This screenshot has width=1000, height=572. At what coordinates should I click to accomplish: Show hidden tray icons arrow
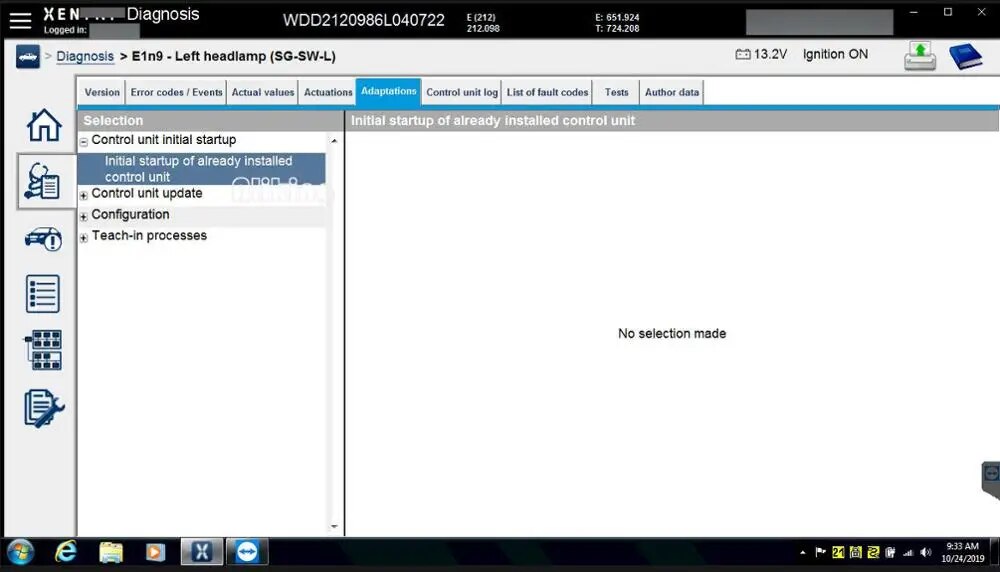pyautogui.click(x=802, y=553)
